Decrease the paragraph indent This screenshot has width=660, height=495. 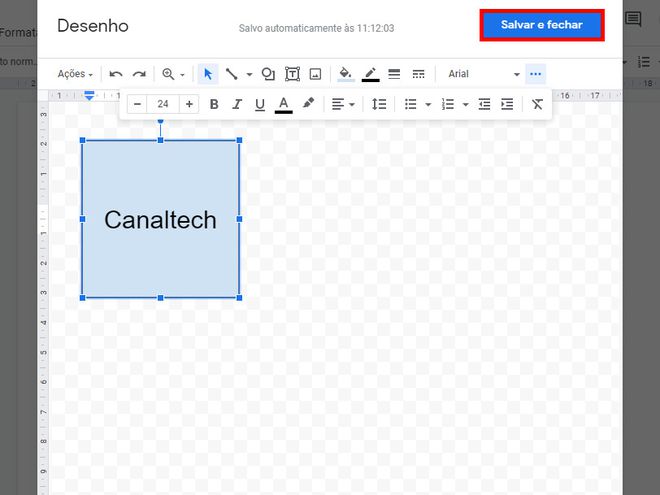pyautogui.click(x=484, y=104)
